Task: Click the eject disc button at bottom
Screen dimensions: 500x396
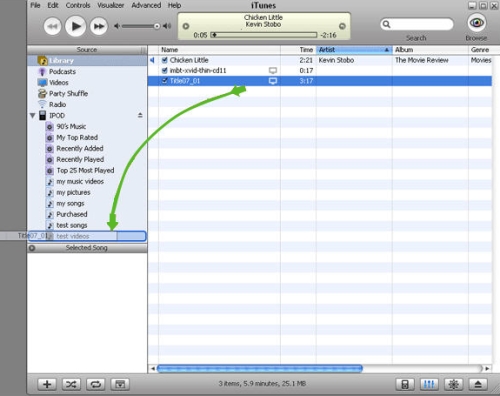Action: tap(478, 384)
